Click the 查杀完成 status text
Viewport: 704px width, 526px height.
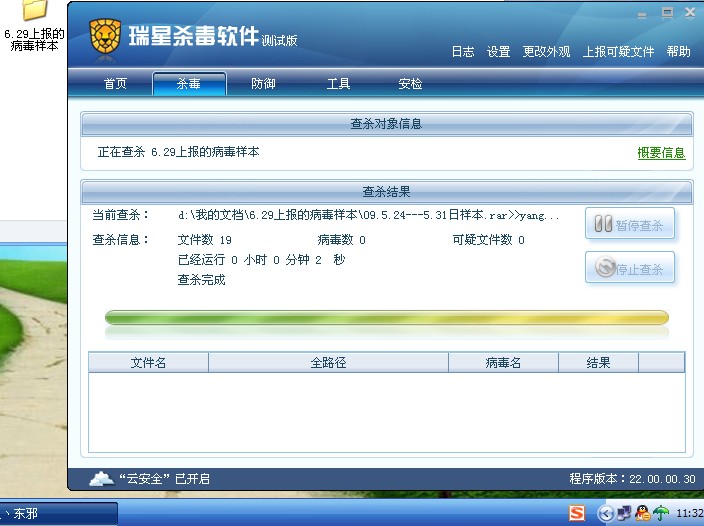pos(202,280)
